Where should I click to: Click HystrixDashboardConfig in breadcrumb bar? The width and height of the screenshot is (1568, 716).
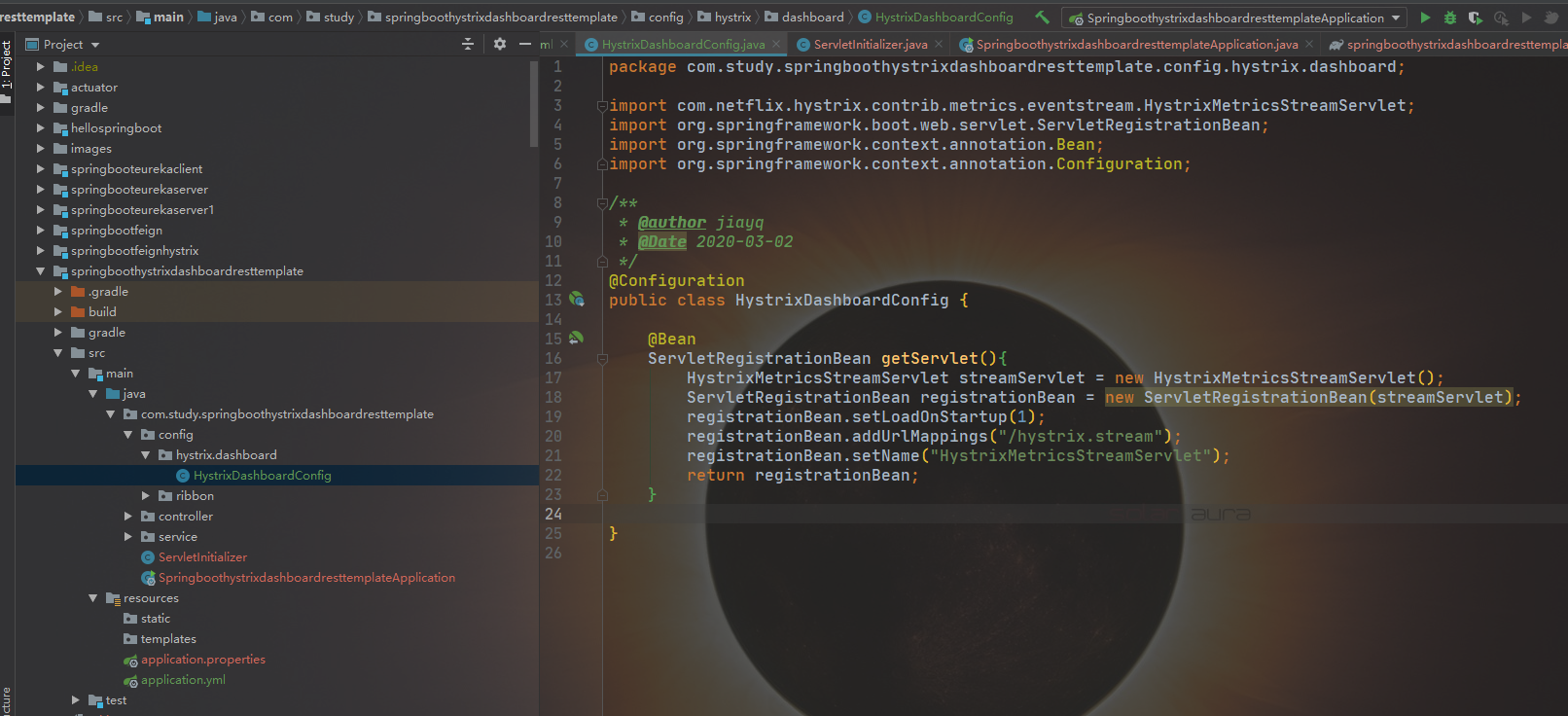pyautogui.click(x=944, y=17)
